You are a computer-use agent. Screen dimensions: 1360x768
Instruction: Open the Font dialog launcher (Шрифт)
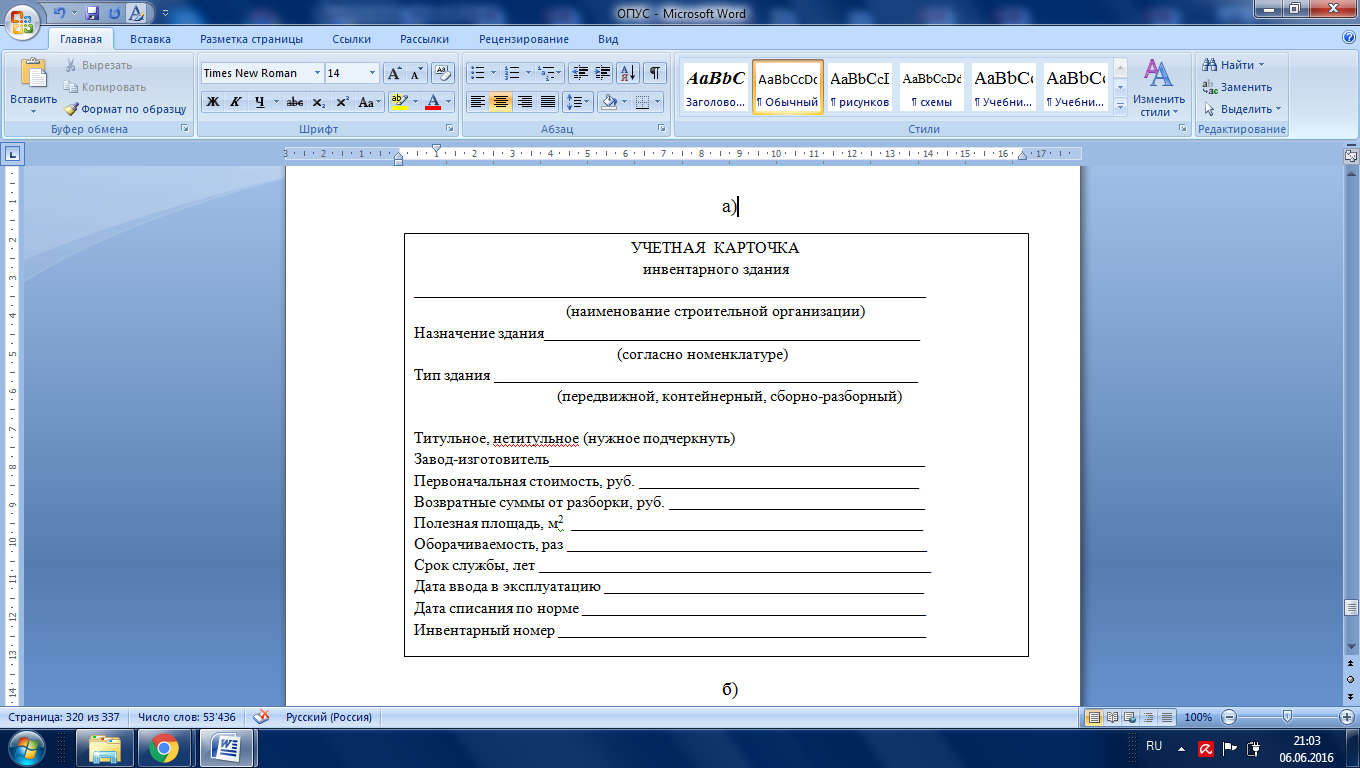[449, 129]
